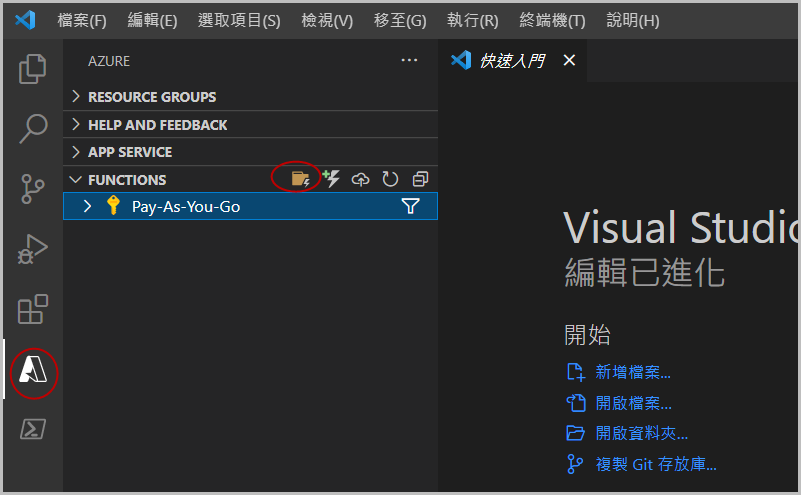
Task: Click filter icon on Pay-As-You-Go row
Action: 410,207
